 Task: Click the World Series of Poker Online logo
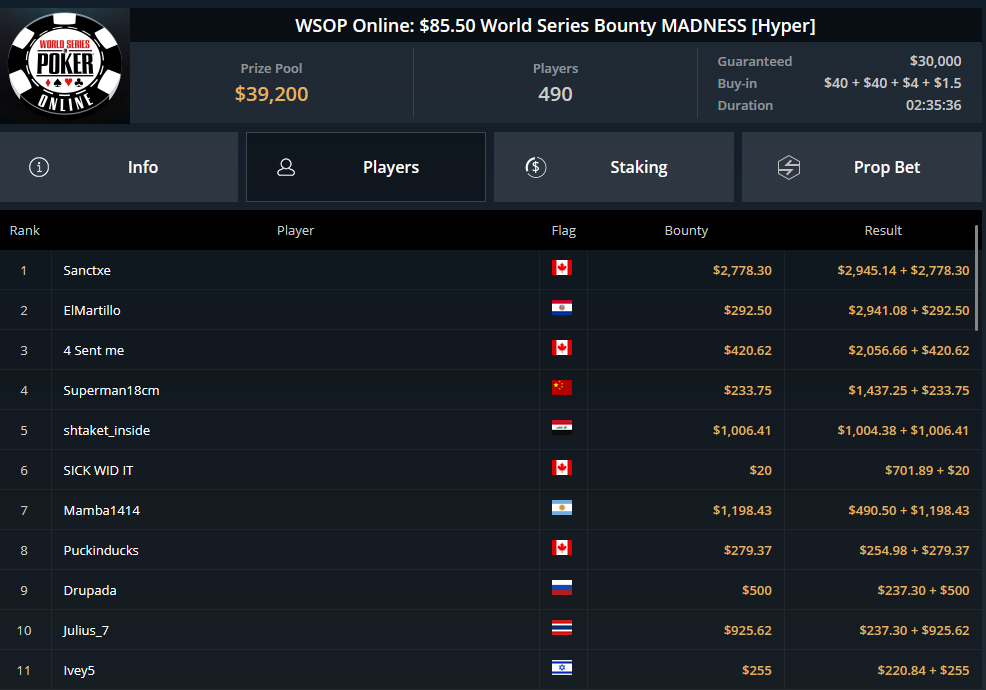coord(65,65)
